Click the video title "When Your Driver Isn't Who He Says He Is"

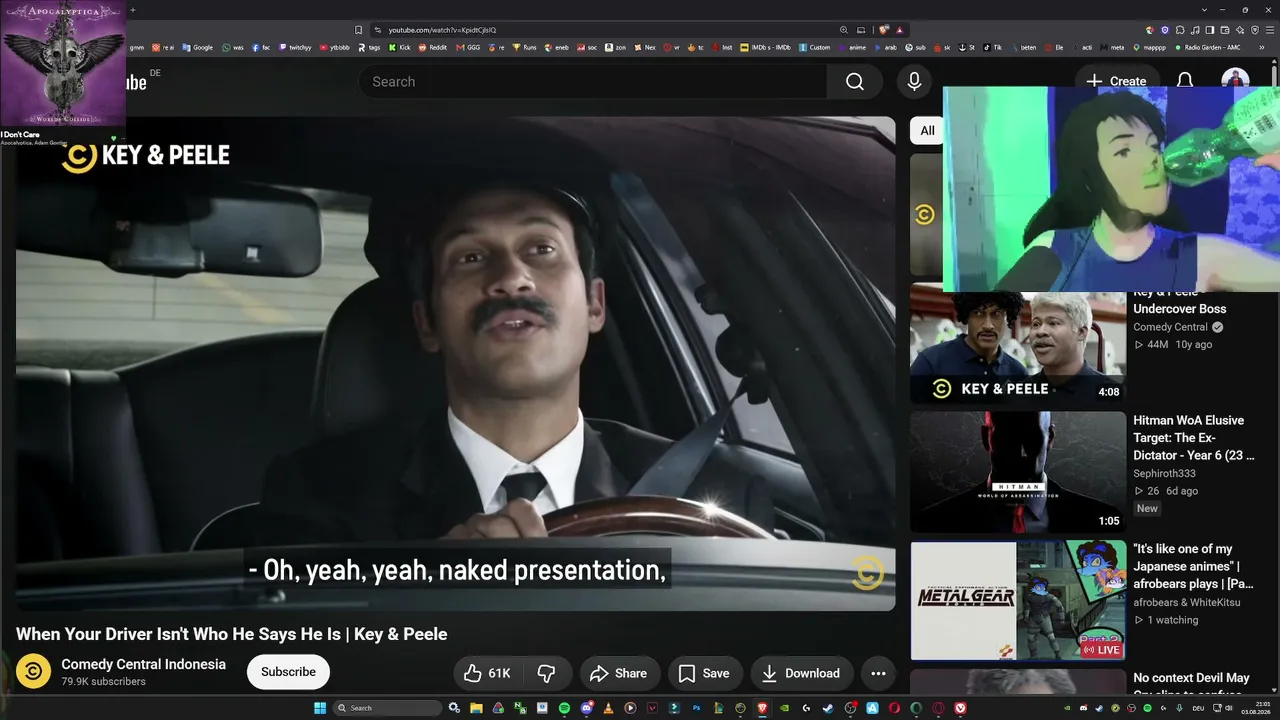coord(231,634)
